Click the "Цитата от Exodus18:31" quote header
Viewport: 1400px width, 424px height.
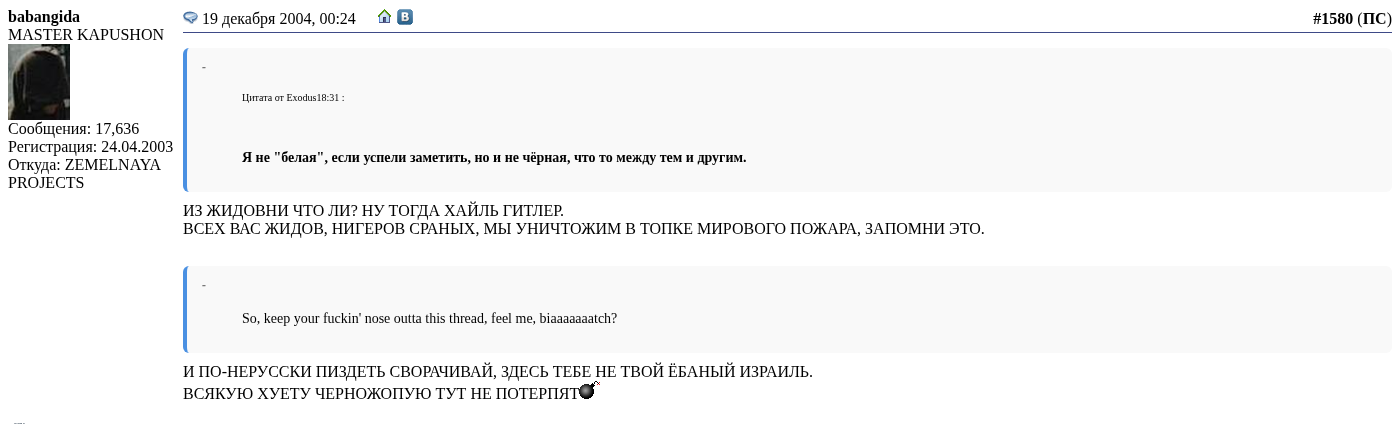[292, 98]
